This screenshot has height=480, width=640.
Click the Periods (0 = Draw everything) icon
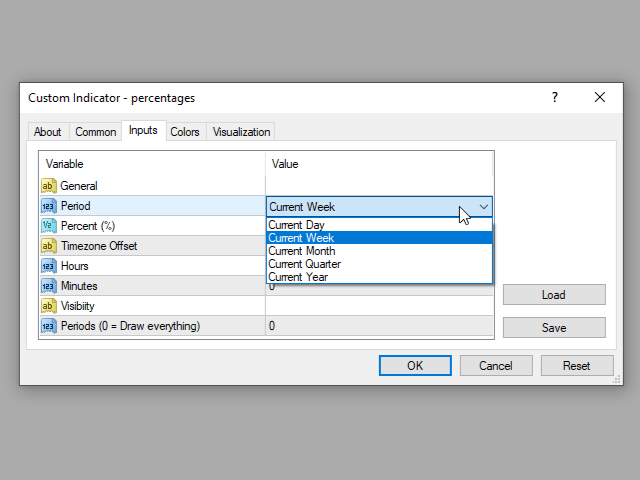49,326
